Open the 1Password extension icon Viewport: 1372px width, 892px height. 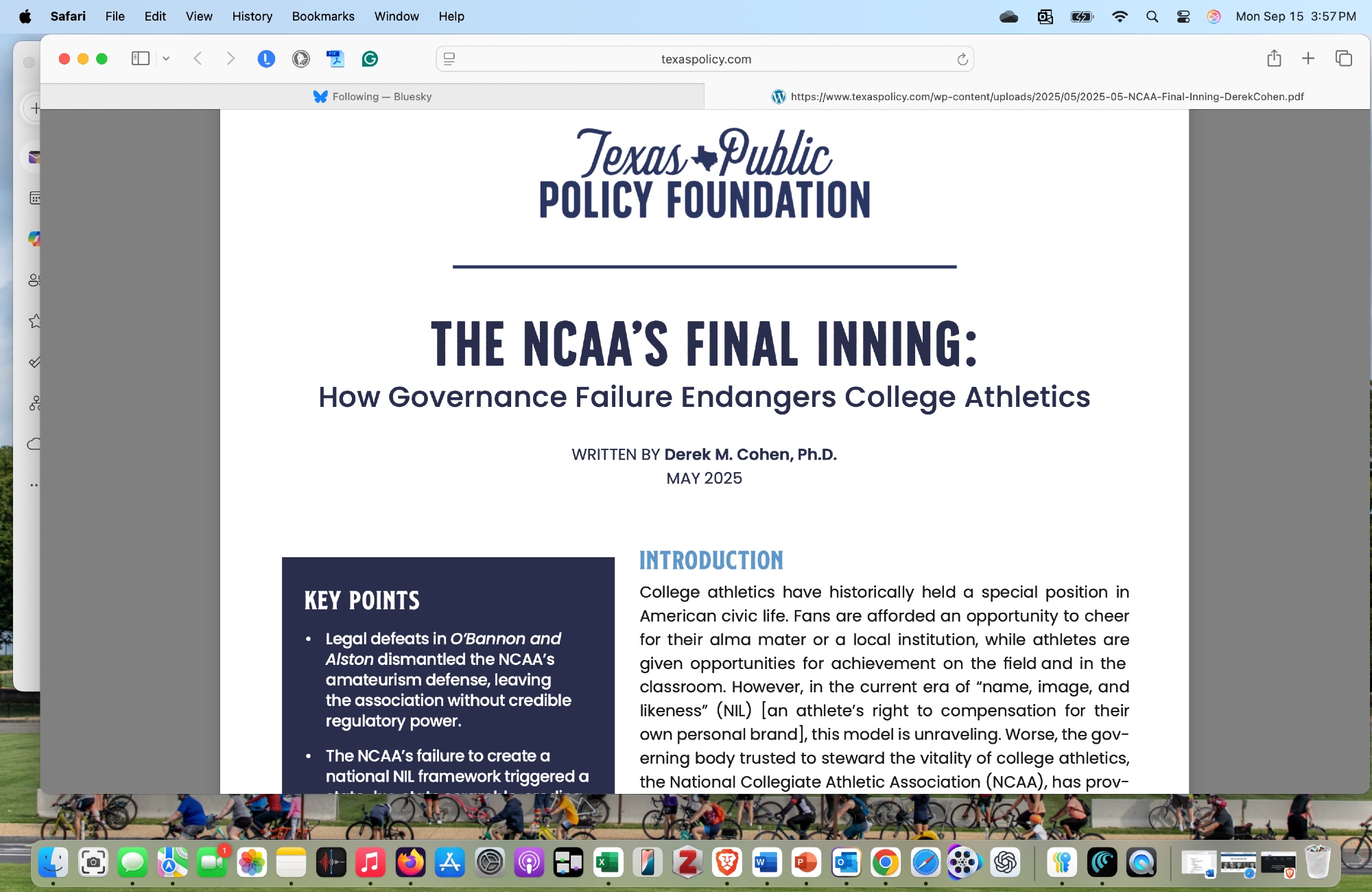(x=266, y=59)
